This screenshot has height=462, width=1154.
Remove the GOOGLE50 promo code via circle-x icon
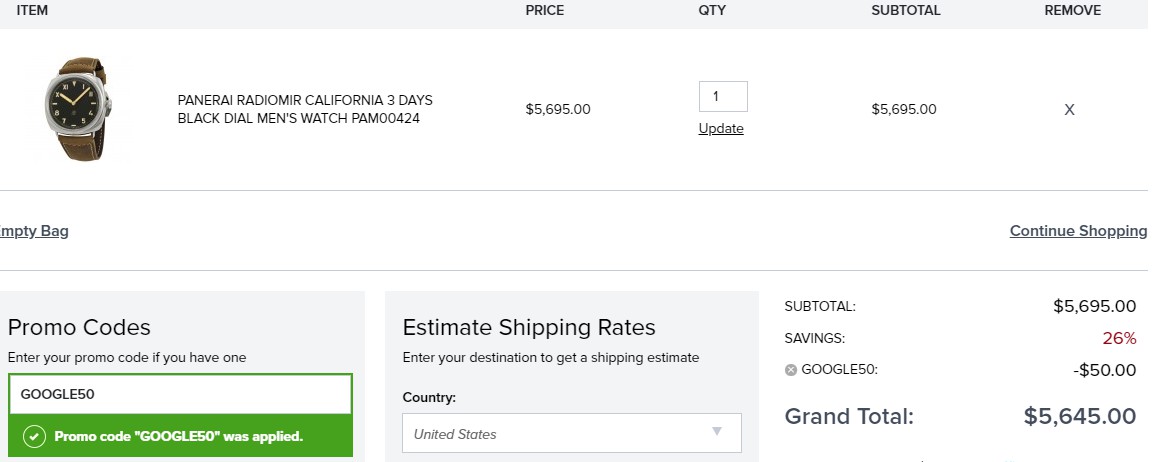click(x=791, y=370)
